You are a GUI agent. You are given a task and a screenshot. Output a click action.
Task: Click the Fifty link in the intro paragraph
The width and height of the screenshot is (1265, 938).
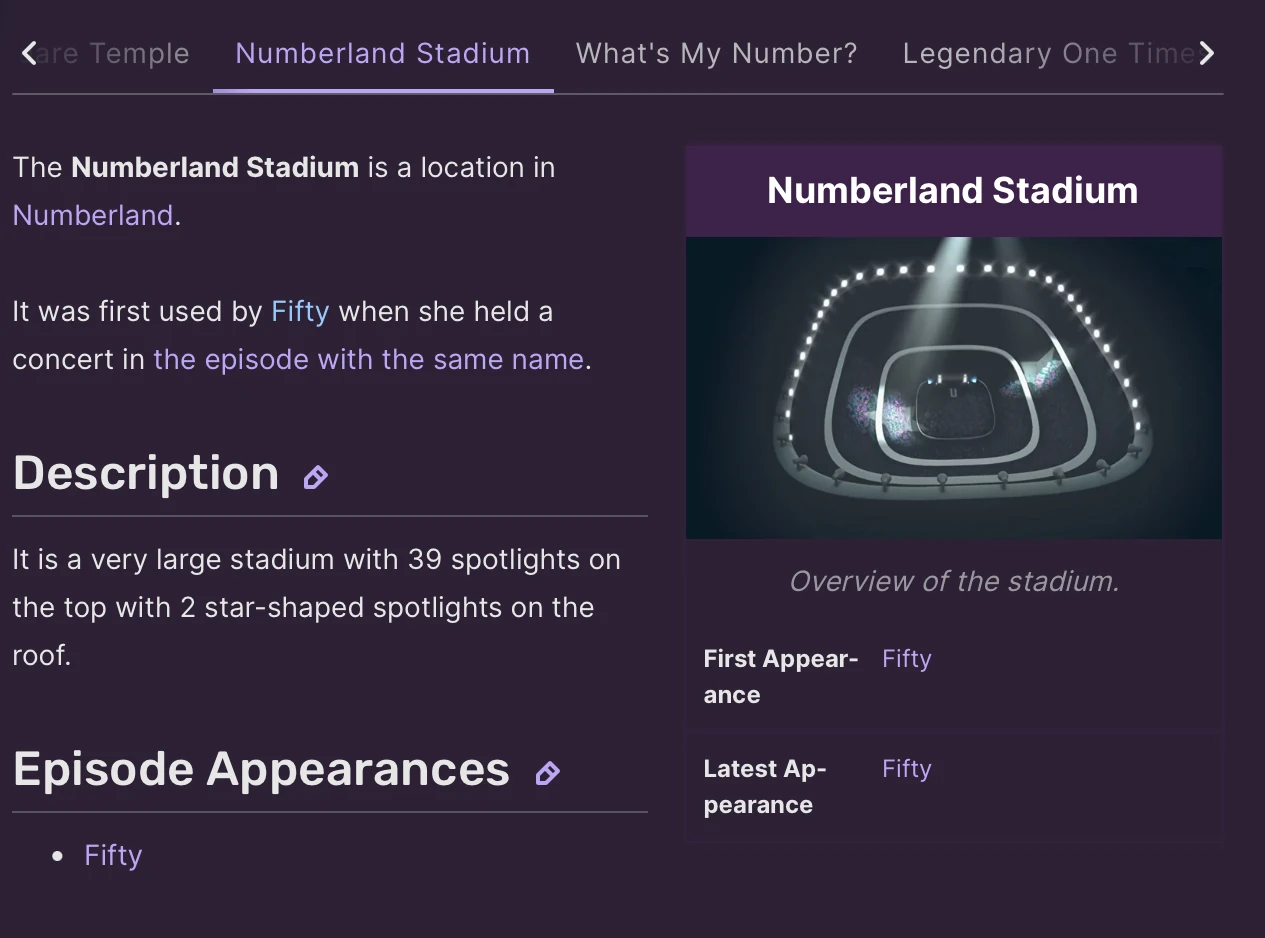click(299, 311)
